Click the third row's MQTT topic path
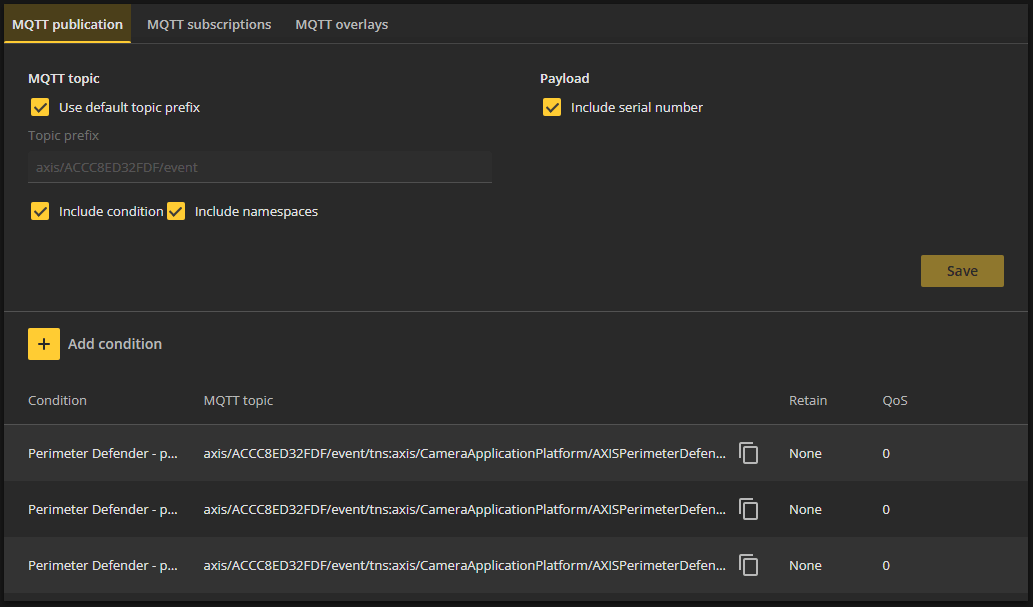This screenshot has width=1033, height=607. (x=464, y=565)
